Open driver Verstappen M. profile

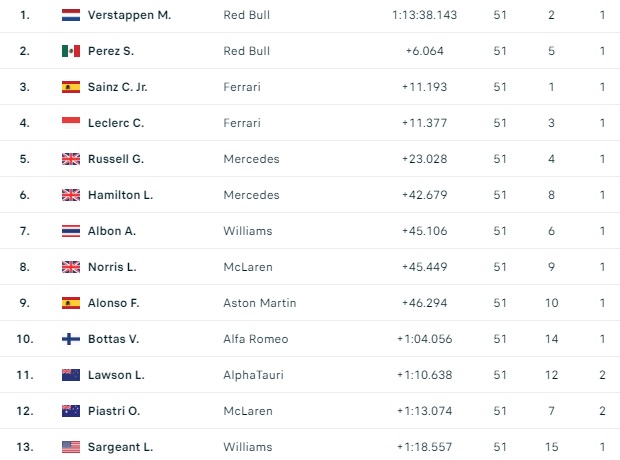click(129, 15)
